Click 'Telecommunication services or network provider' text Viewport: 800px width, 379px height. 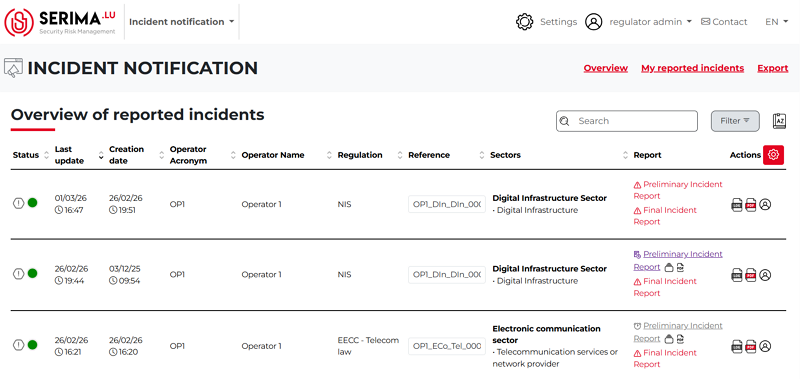tap(555, 358)
